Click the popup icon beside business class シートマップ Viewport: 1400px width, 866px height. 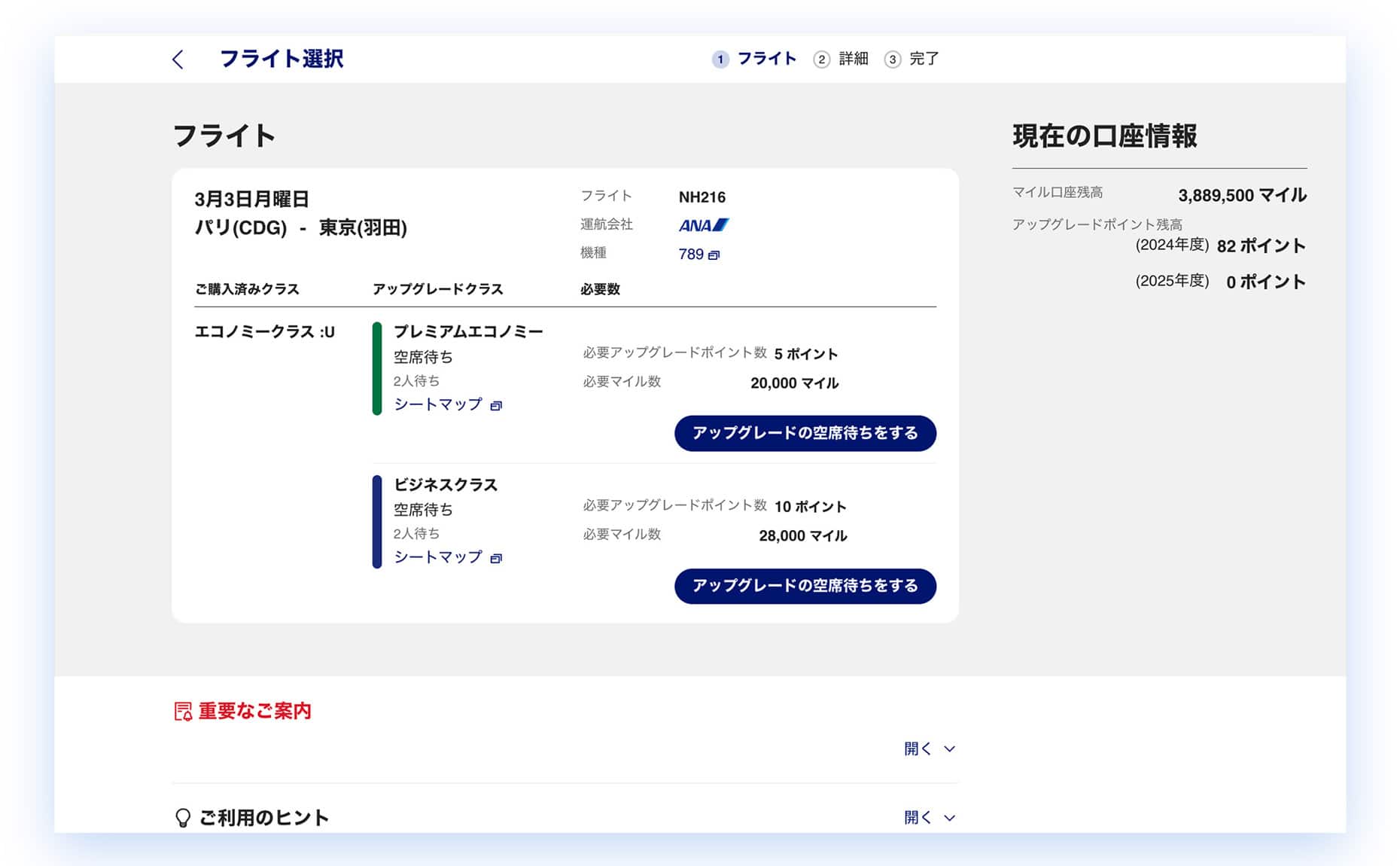point(496,559)
